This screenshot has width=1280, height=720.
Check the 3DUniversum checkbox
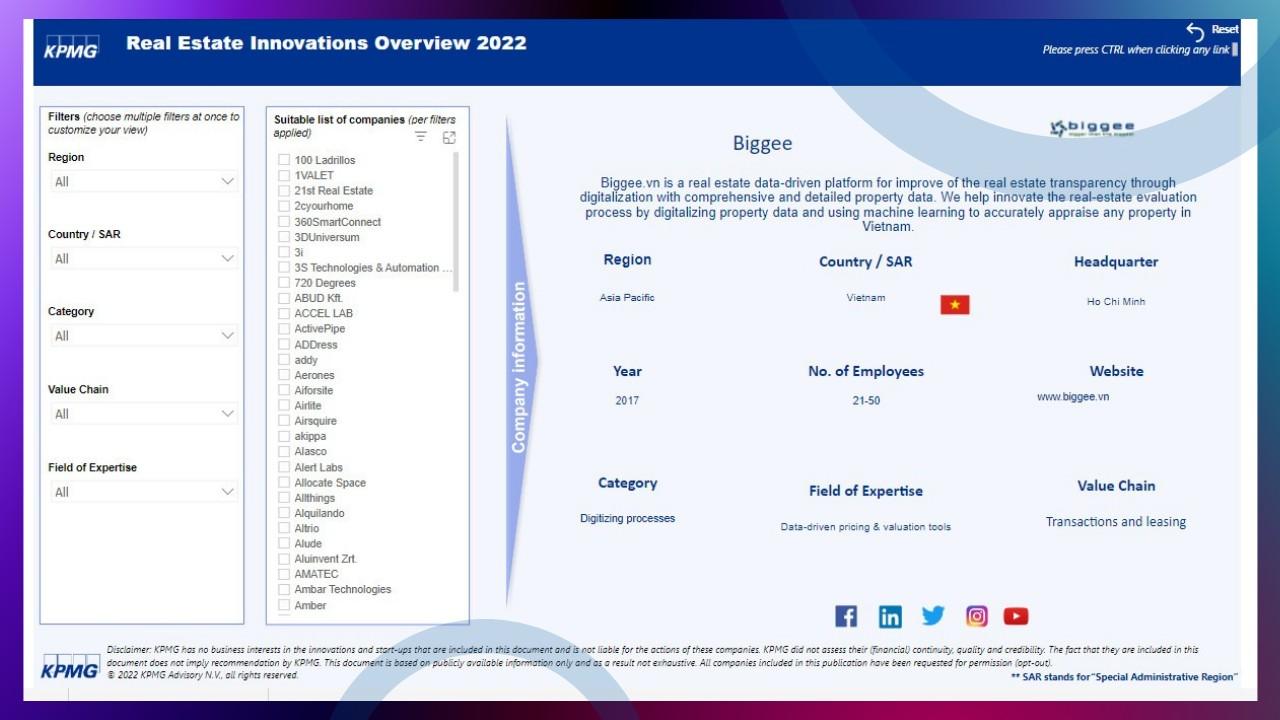click(284, 237)
